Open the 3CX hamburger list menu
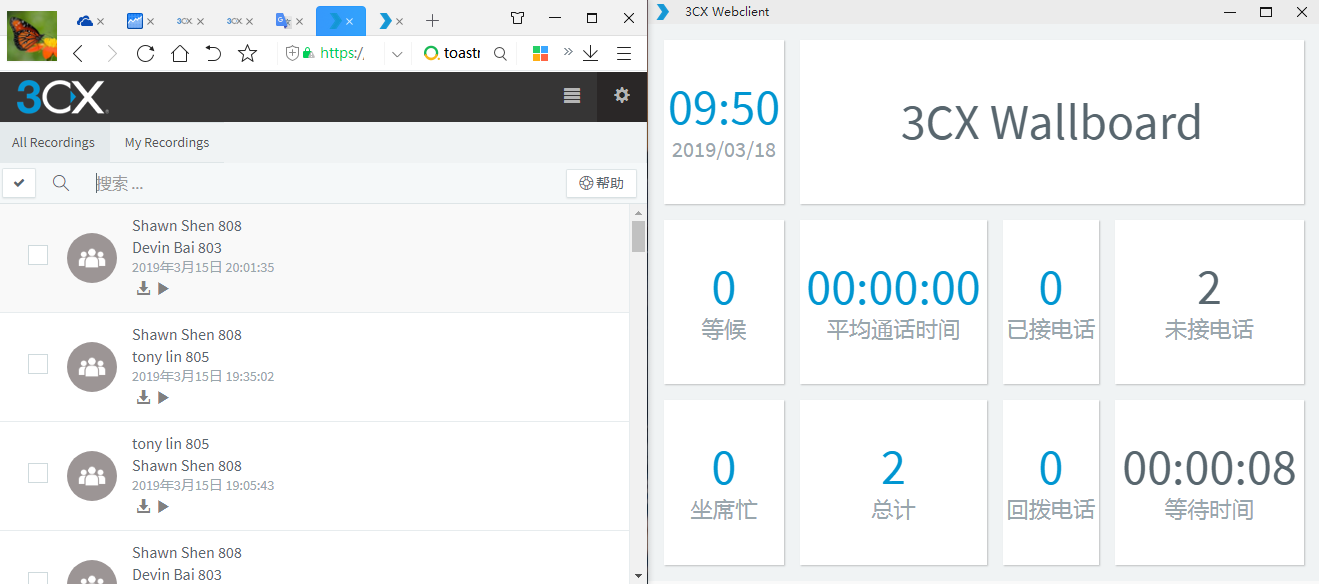Screen dimensions: 1319x584 [572, 96]
